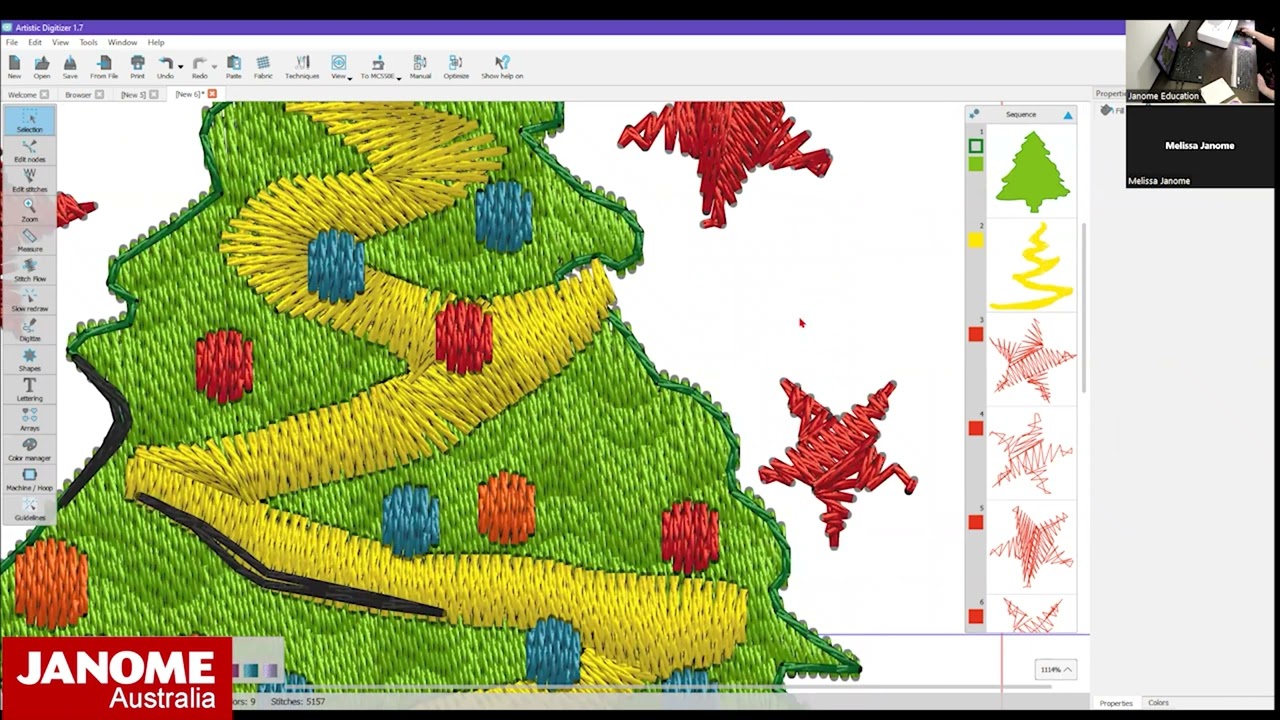Open the Help menu
This screenshot has height=720, width=1280.
156,42
